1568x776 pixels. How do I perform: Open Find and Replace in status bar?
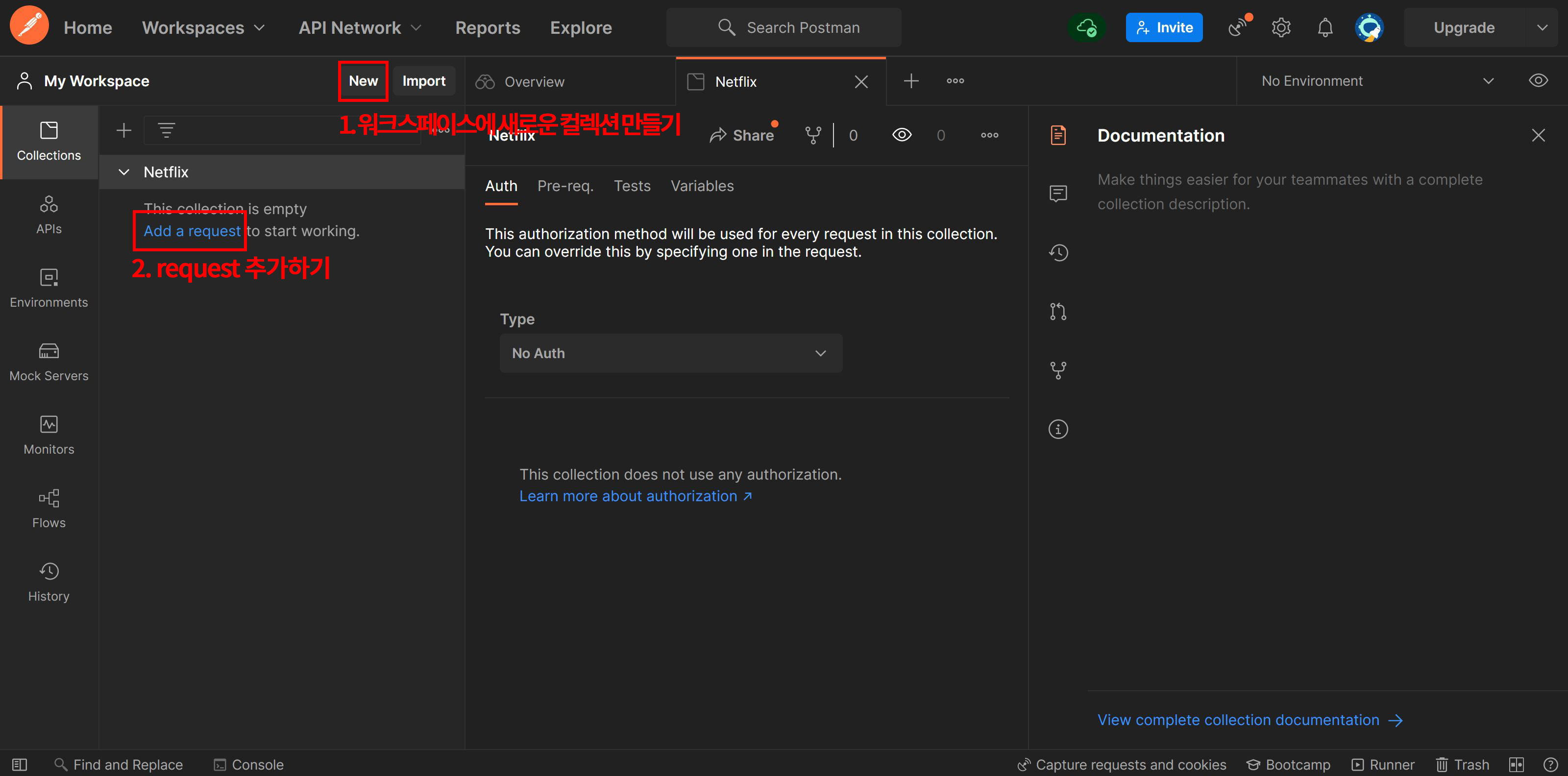pyautogui.click(x=119, y=764)
